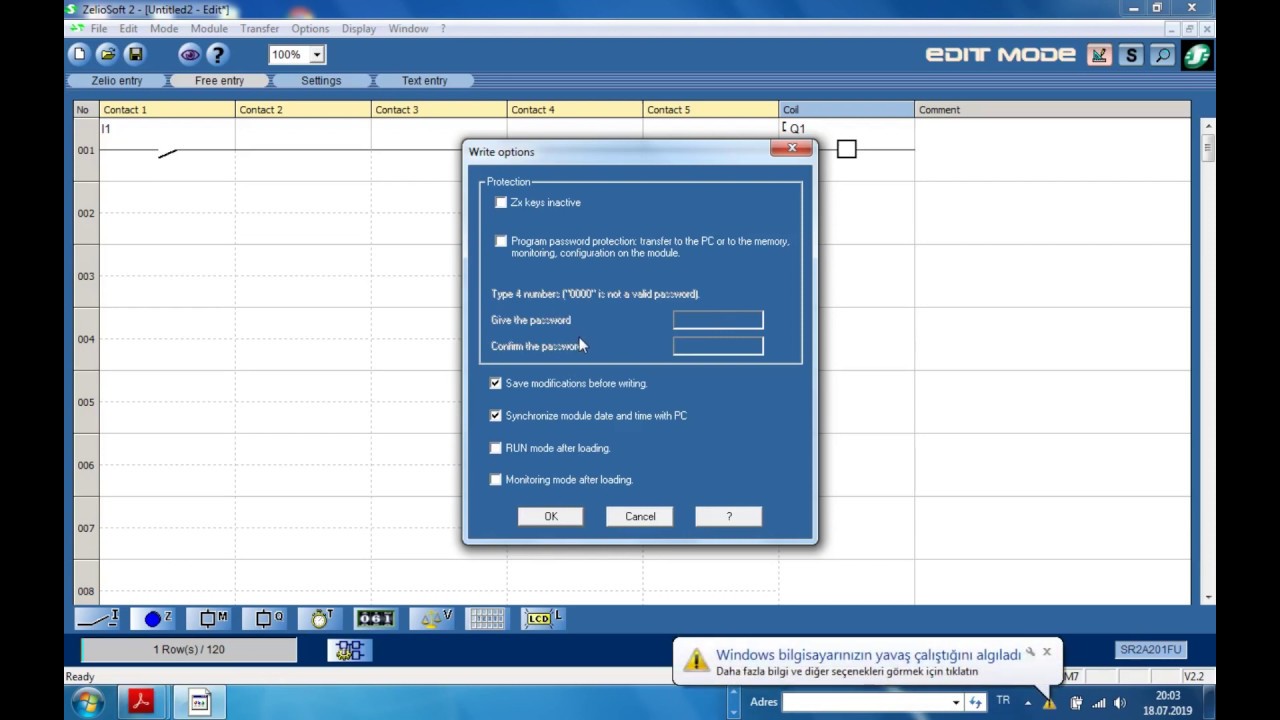Select Zx keys blue circle icon
The width and height of the screenshot is (1280, 720).
[155, 619]
